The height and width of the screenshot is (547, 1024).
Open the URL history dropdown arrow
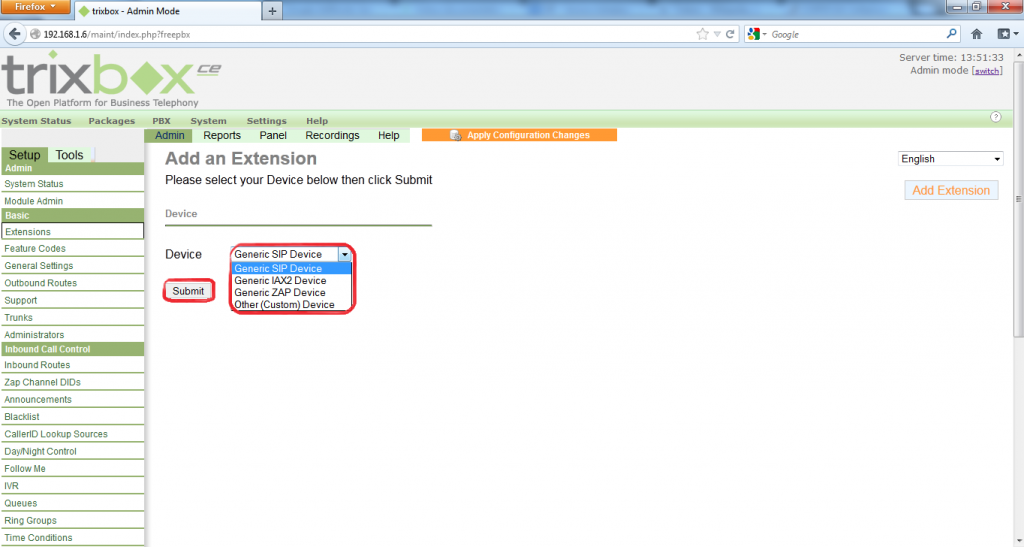[x=717, y=34]
